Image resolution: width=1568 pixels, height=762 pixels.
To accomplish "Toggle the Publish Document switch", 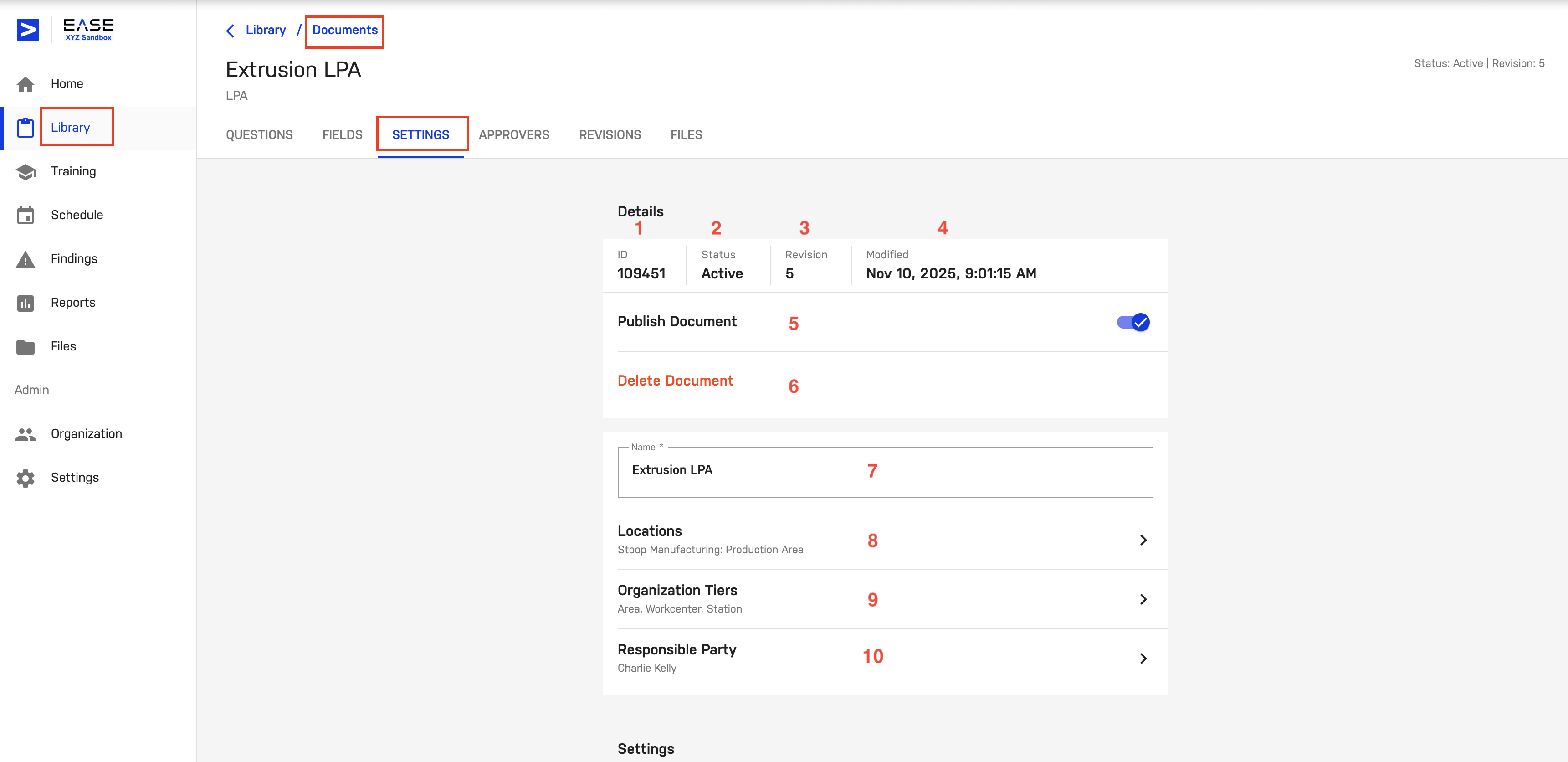I will pos(1133,322).
